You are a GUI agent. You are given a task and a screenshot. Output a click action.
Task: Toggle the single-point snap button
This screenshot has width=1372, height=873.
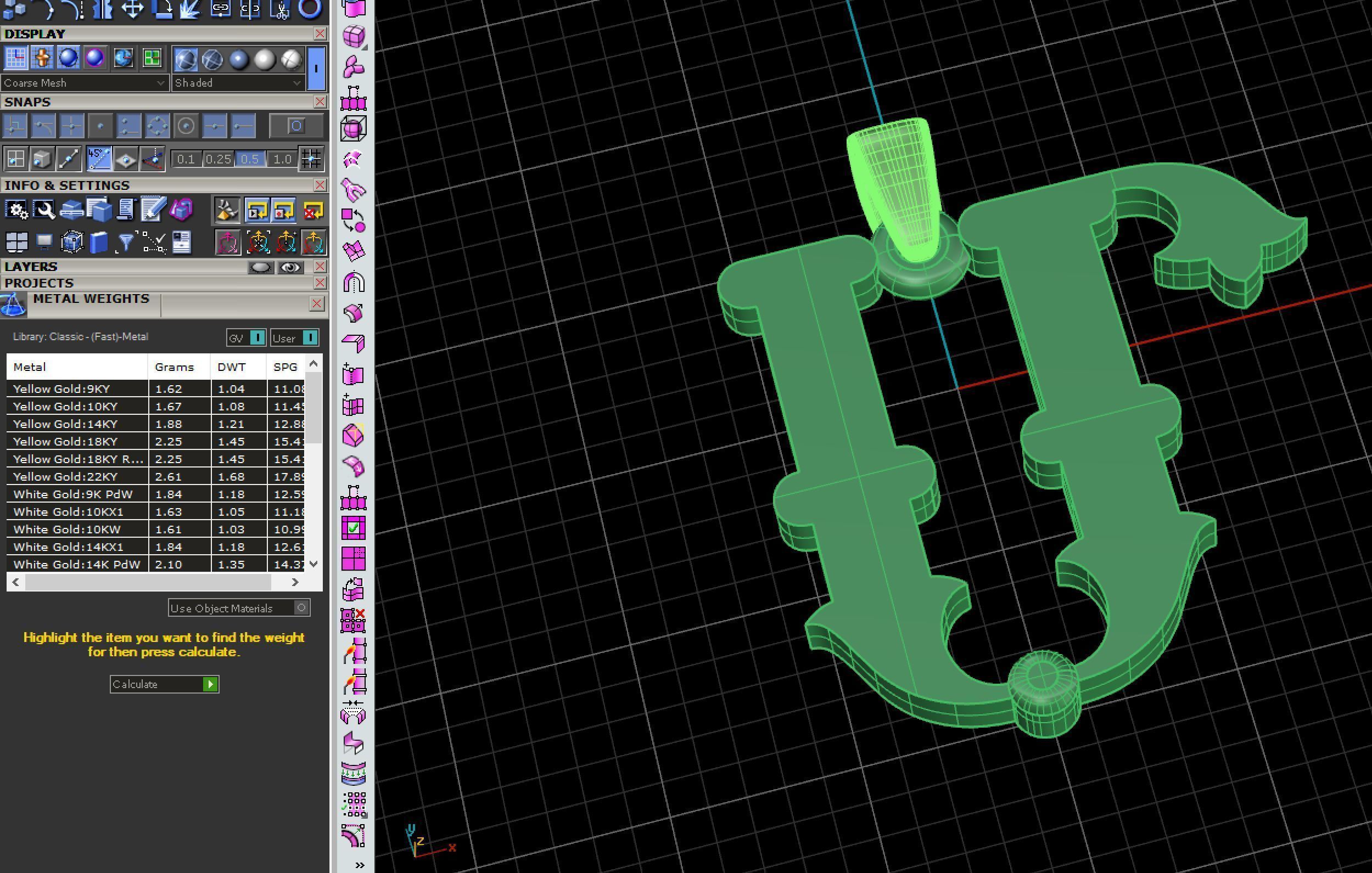click(x=100, y=126)
